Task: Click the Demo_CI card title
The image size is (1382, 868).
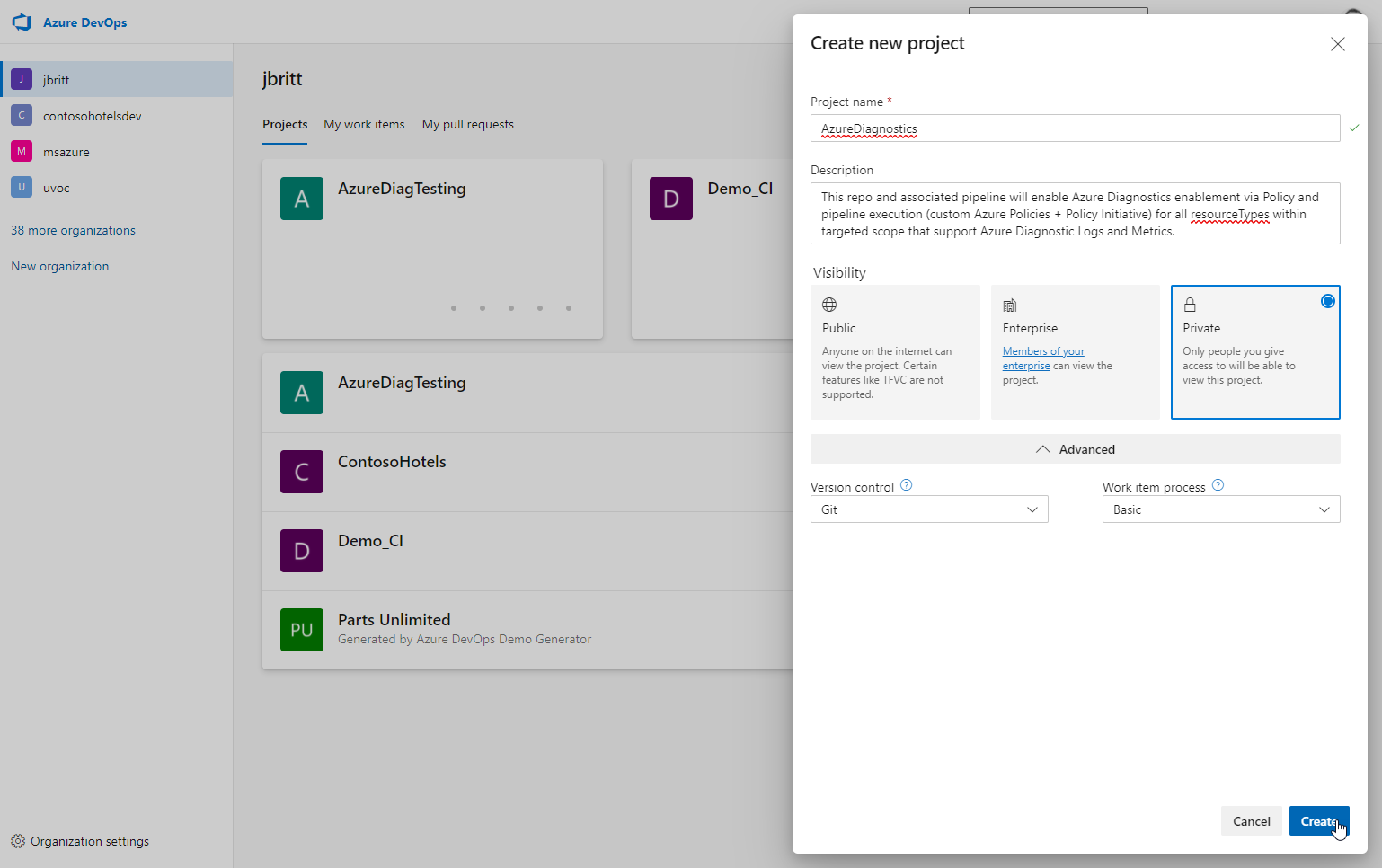Action: [x=740, y=189]
